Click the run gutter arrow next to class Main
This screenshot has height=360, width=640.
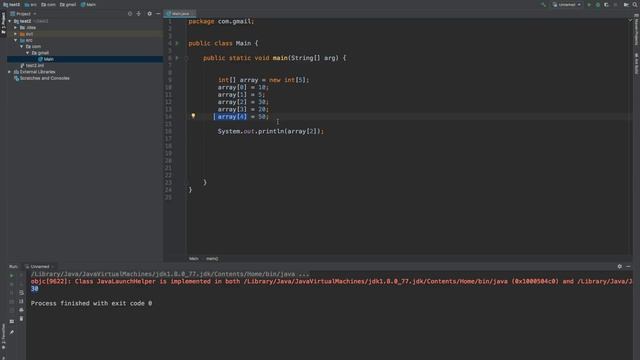[177, 43]
